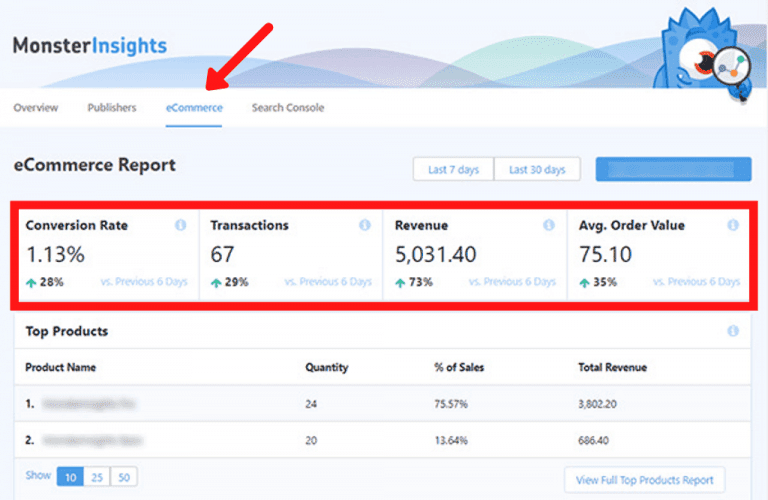Switch to the Publishers tab

[112, 108]
